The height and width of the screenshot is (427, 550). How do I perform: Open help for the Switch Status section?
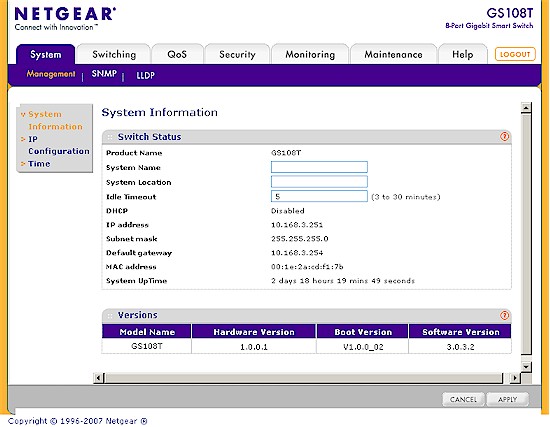click(x=504, y=136)
